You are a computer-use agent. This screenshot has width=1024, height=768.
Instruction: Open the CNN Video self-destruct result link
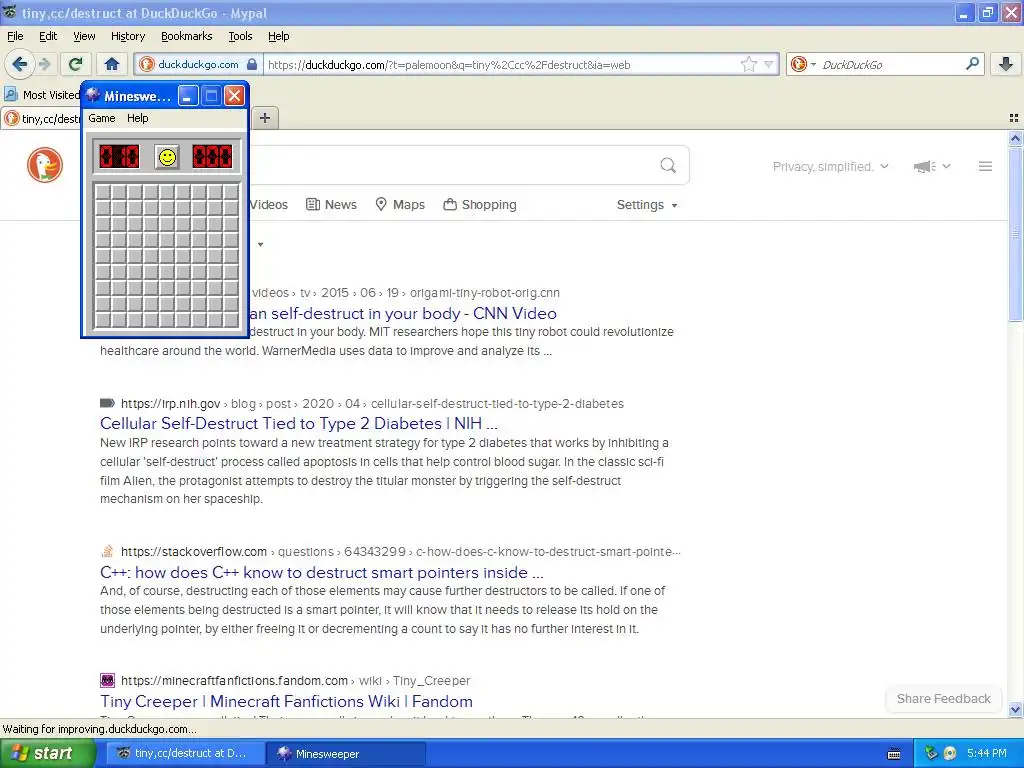pyautogui.click(x=403, y=313)
